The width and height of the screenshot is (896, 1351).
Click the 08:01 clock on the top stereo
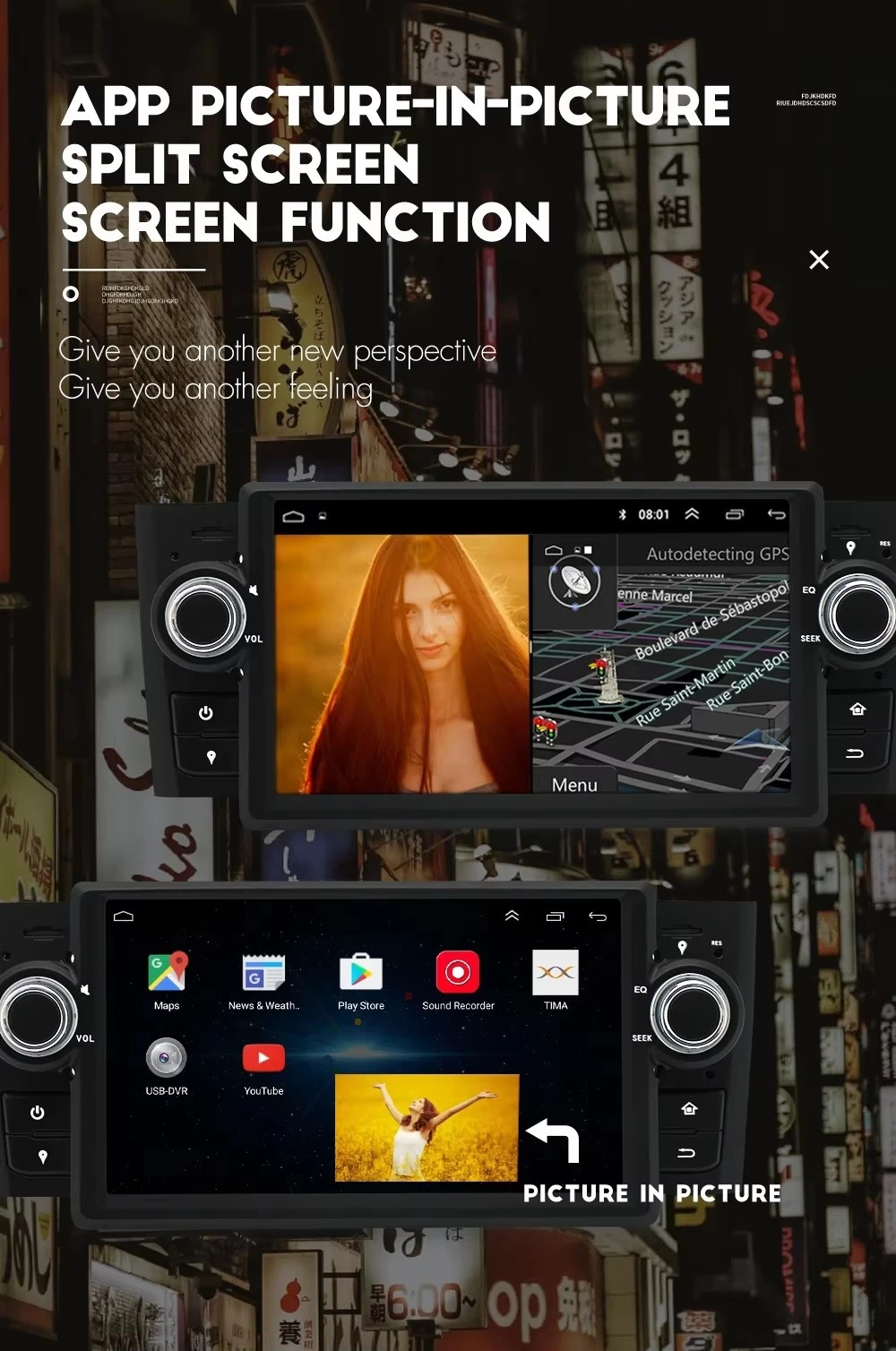tap(654, 514)
